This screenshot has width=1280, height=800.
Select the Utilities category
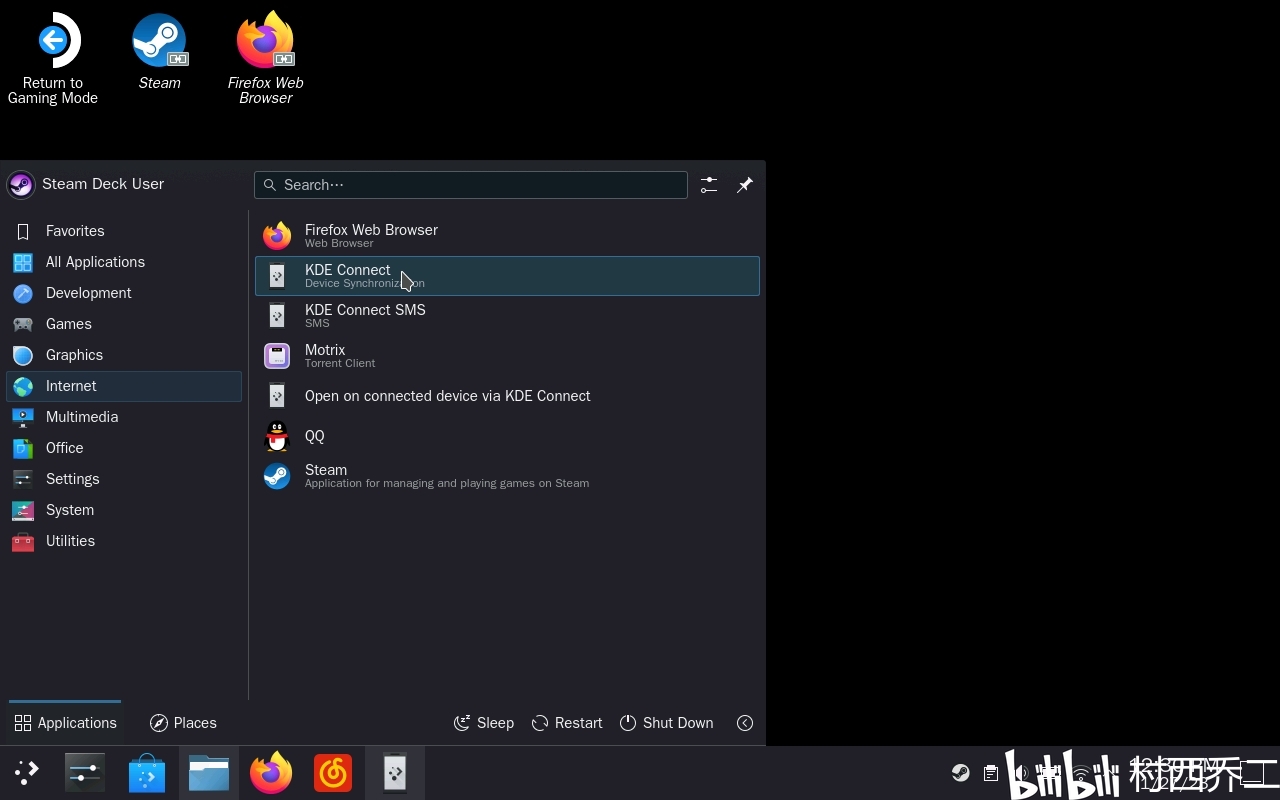(x=124, y=541)
